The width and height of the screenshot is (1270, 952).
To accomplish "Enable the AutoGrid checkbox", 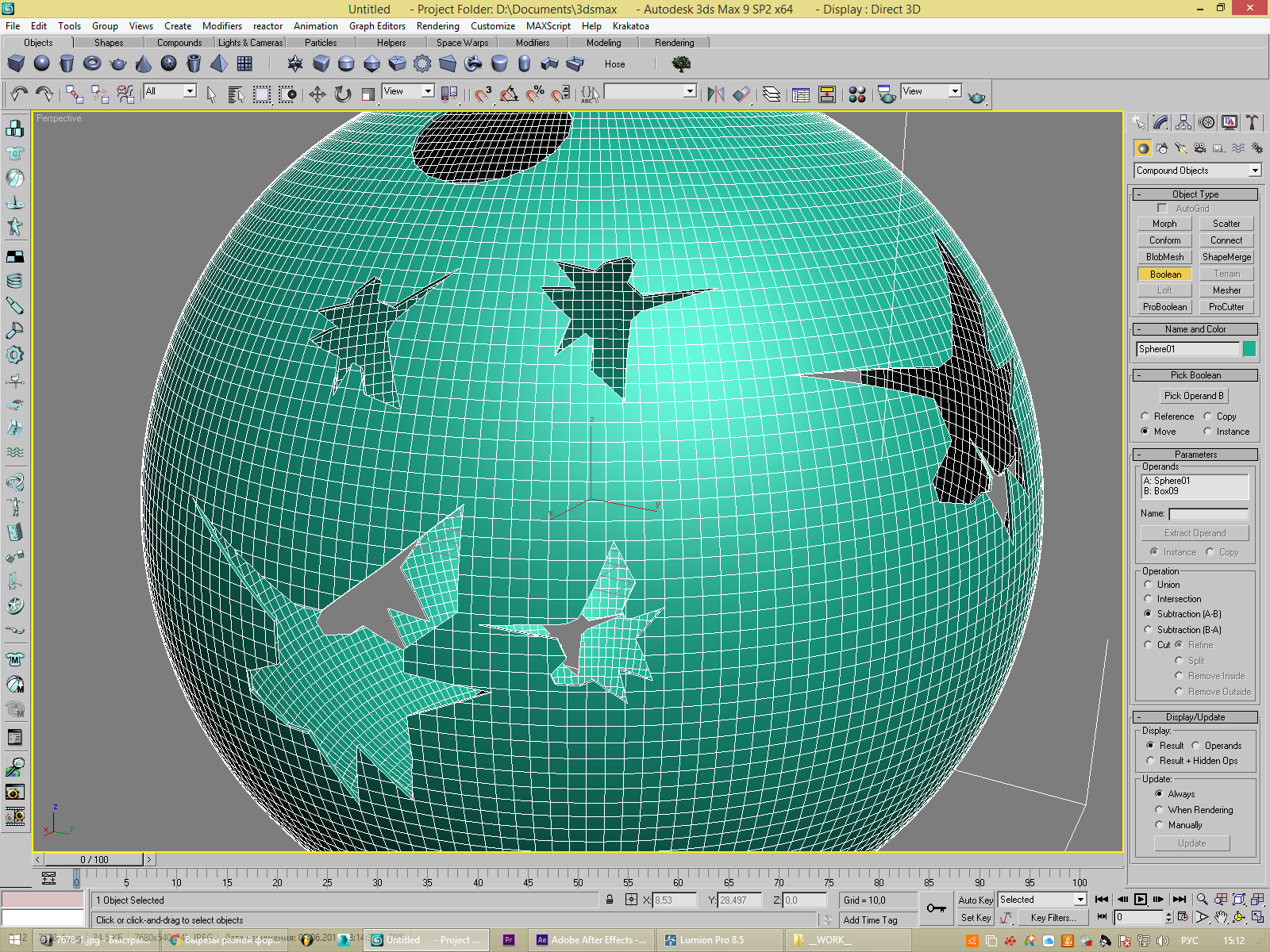I will click(x=1162, y=209).
